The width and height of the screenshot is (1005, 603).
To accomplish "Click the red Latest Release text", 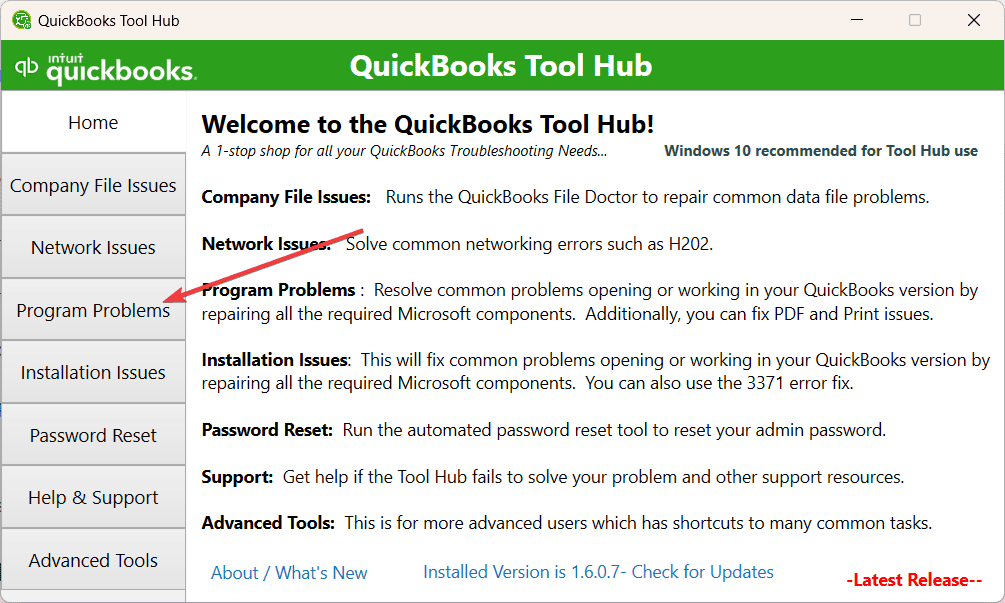I will click(914, 580).
